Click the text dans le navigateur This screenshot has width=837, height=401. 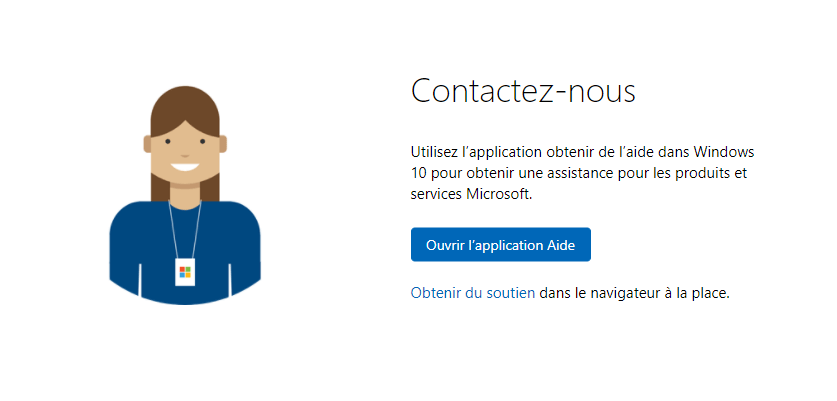click(594, 294)
